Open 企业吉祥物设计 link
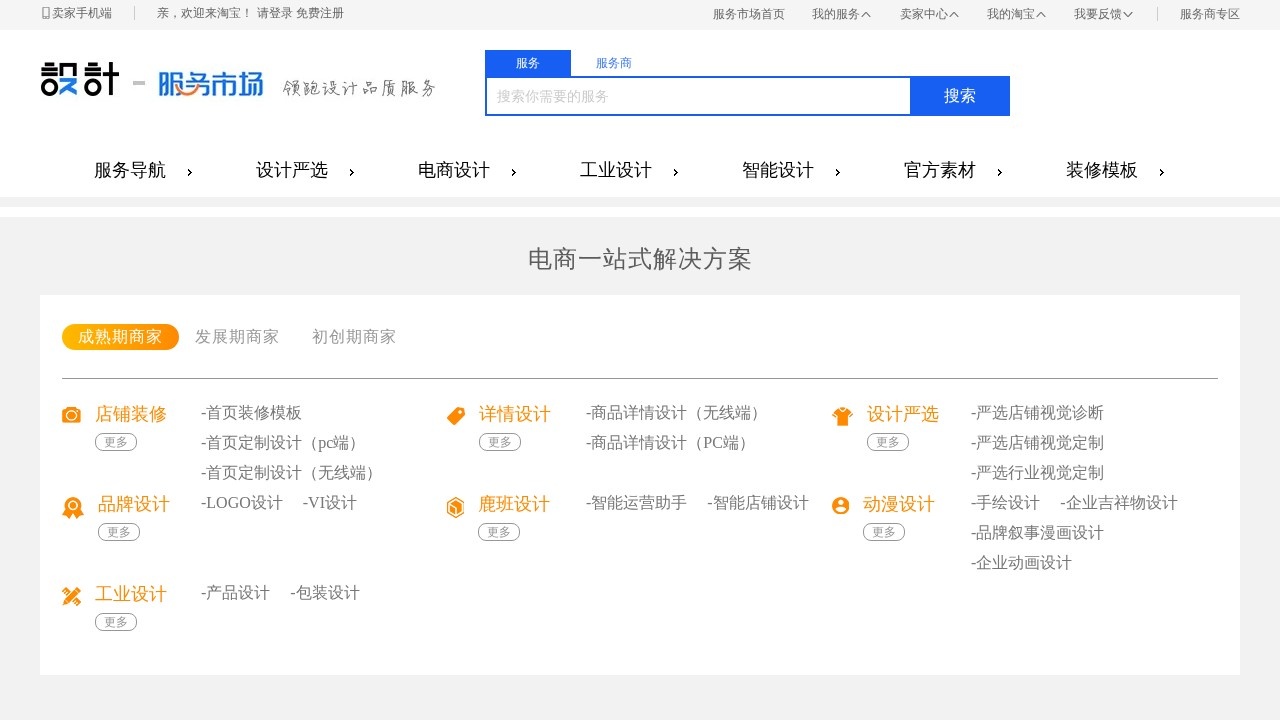1280x720 pixels. (1119, 503)
